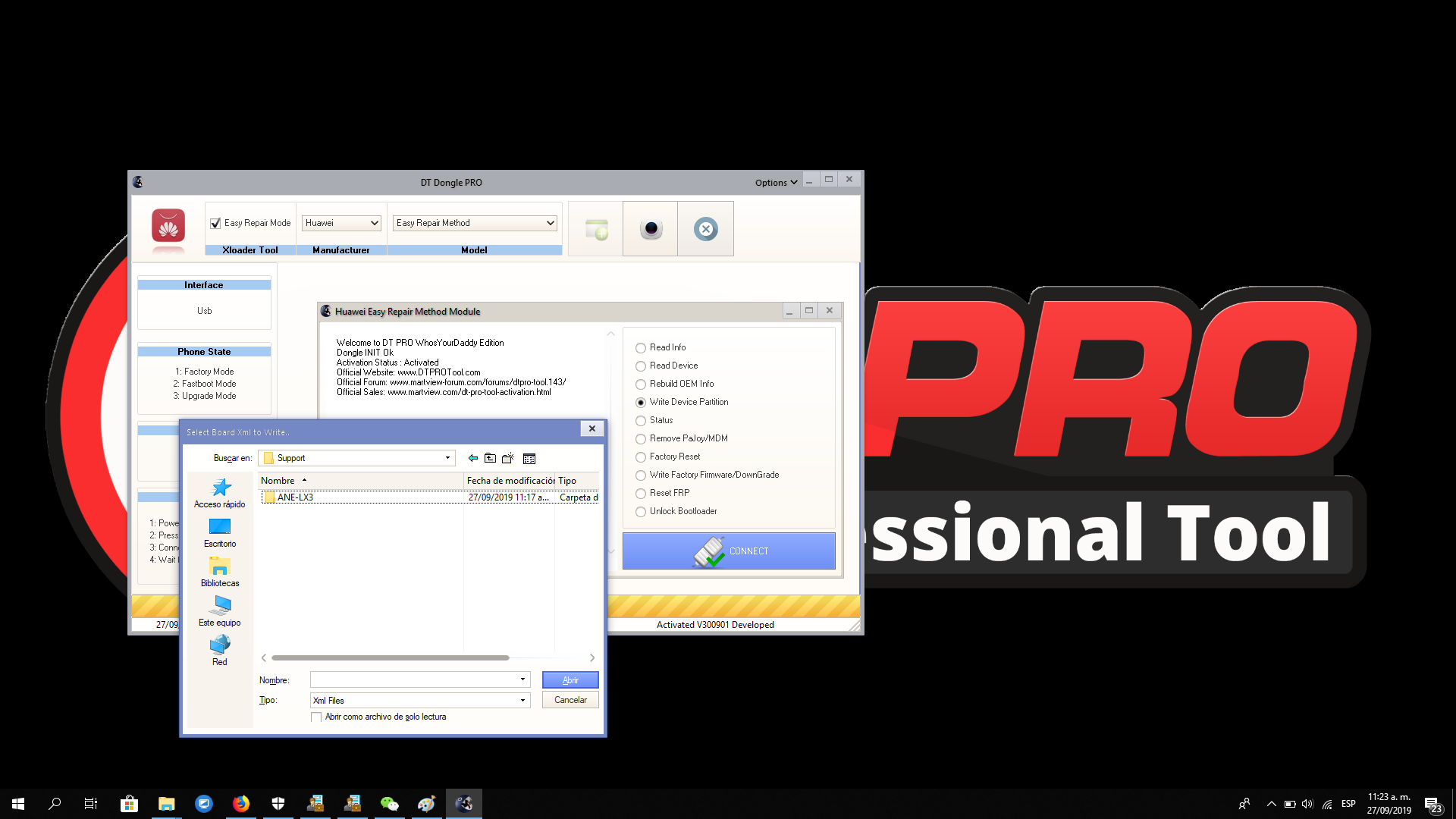
Task: Toggle the Easy Repair Mode checkbox
Action: [215, 223]
